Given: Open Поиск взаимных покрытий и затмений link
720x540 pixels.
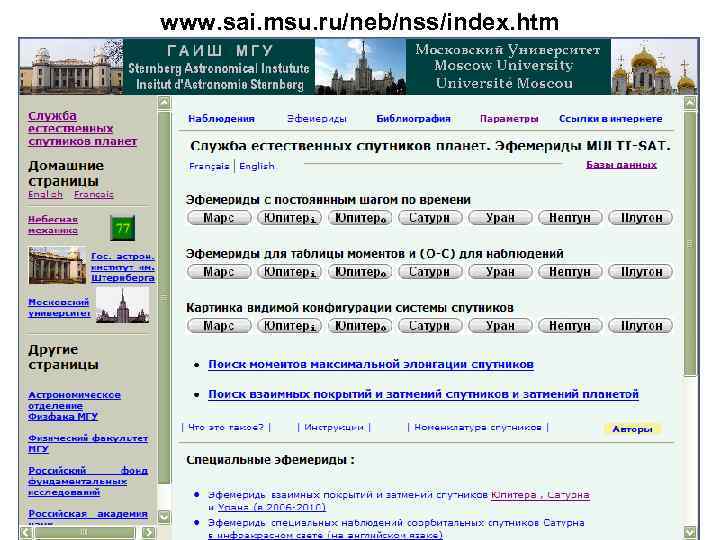Looking at the screenshot, I should pos(423,394).
